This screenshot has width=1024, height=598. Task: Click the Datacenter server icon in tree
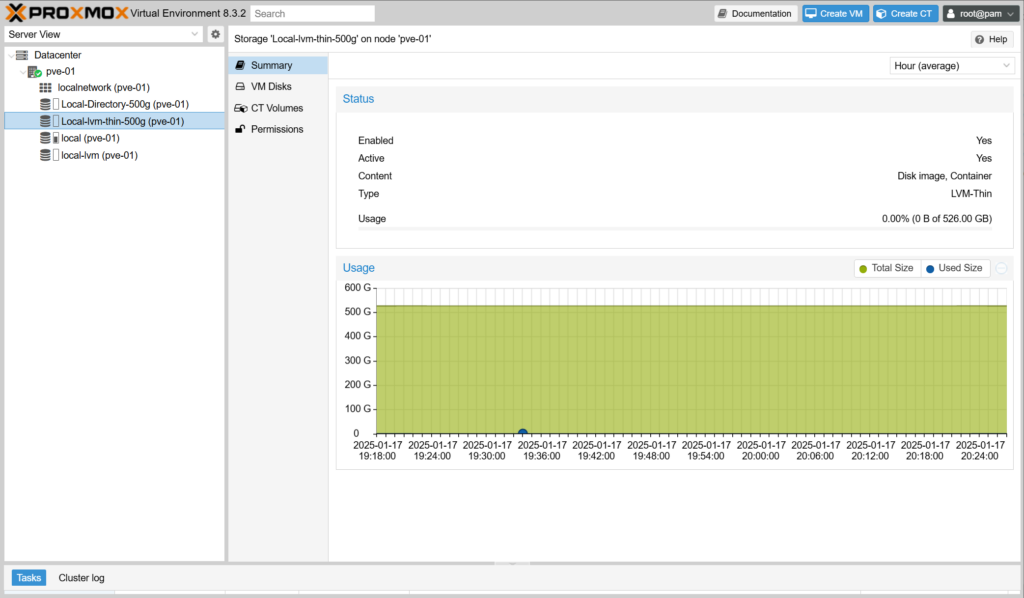point(22,55)
